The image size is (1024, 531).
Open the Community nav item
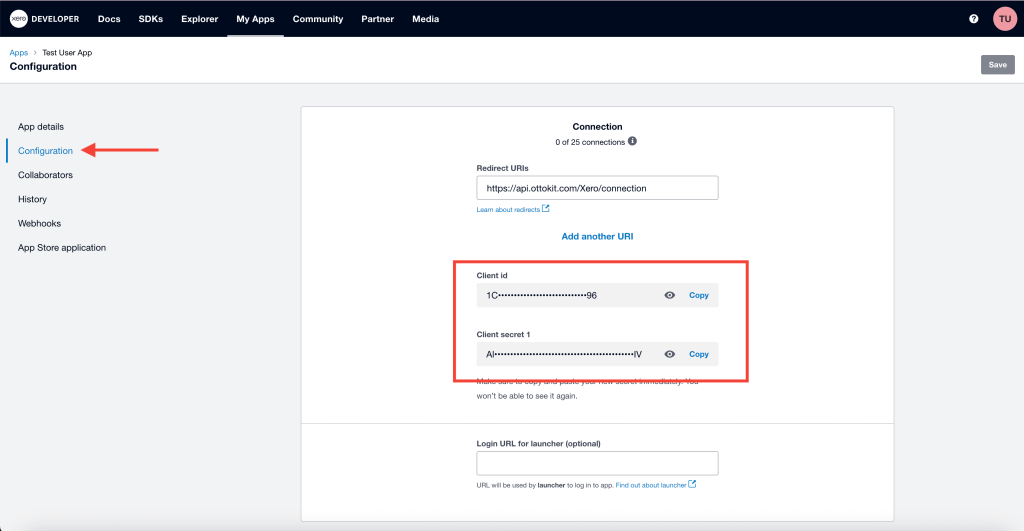click(x=318, y=19)
